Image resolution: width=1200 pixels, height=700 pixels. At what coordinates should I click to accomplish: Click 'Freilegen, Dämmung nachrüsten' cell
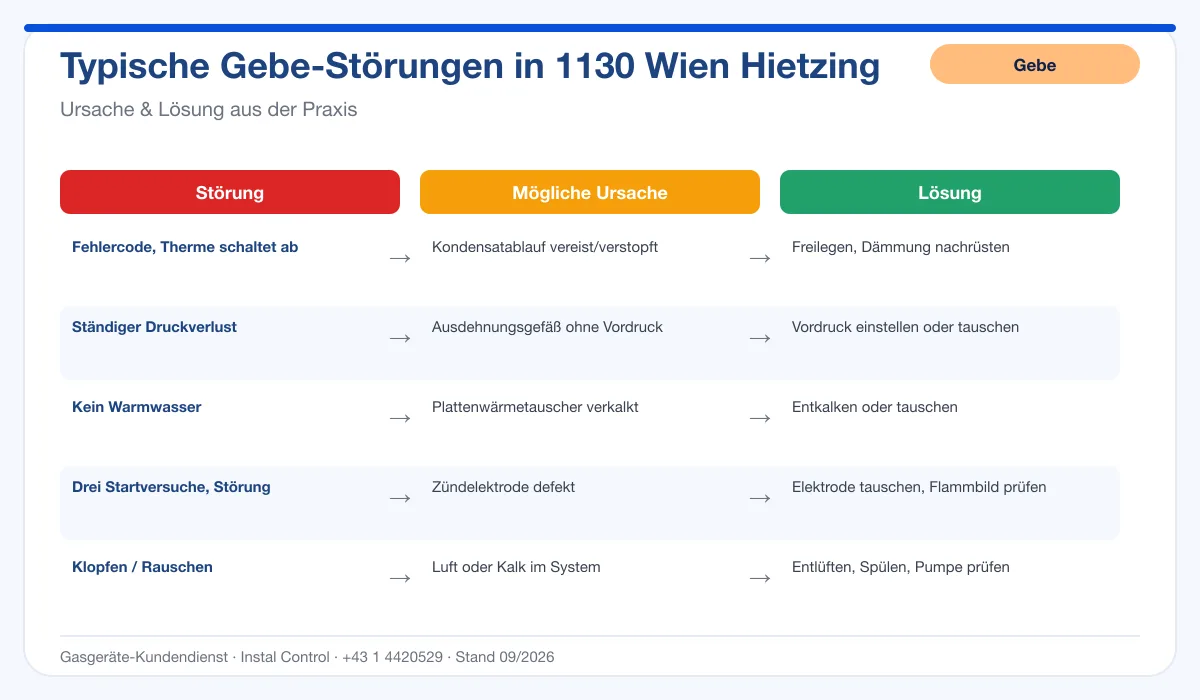click(x=901, y=247)
